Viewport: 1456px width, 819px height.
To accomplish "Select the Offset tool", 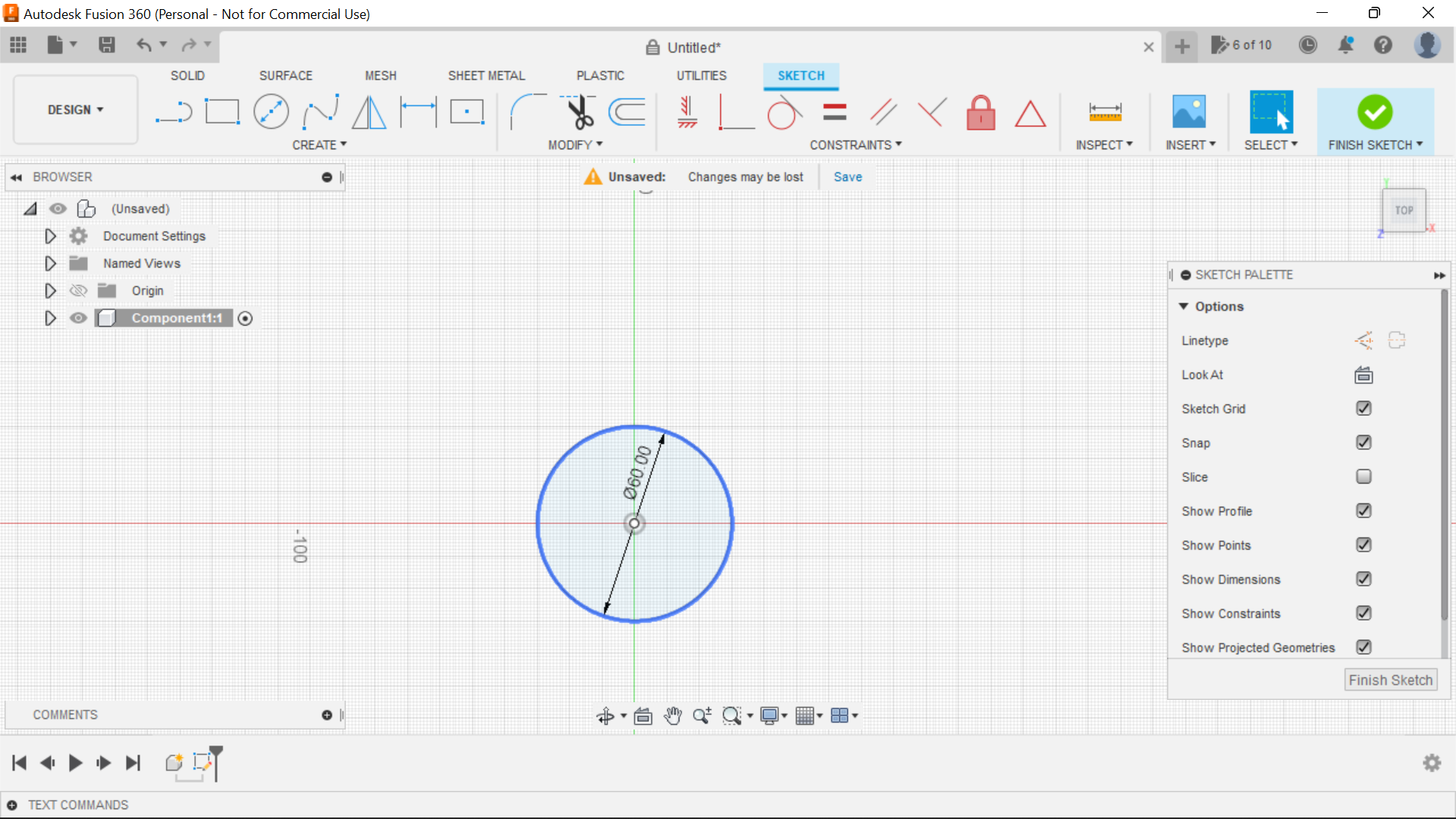I will tap(626, 111).
